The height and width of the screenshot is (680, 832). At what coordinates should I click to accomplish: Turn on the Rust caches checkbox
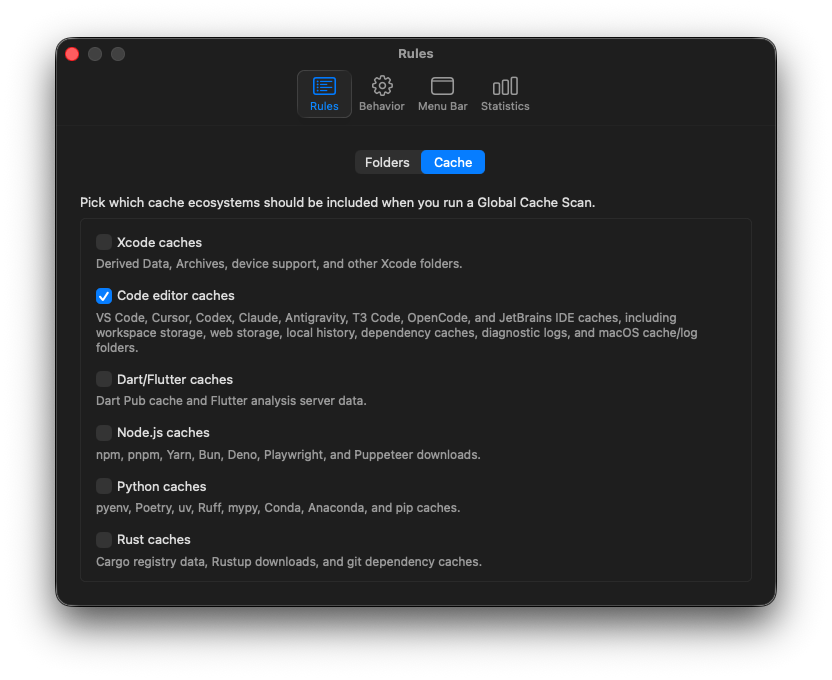point(104,540)
